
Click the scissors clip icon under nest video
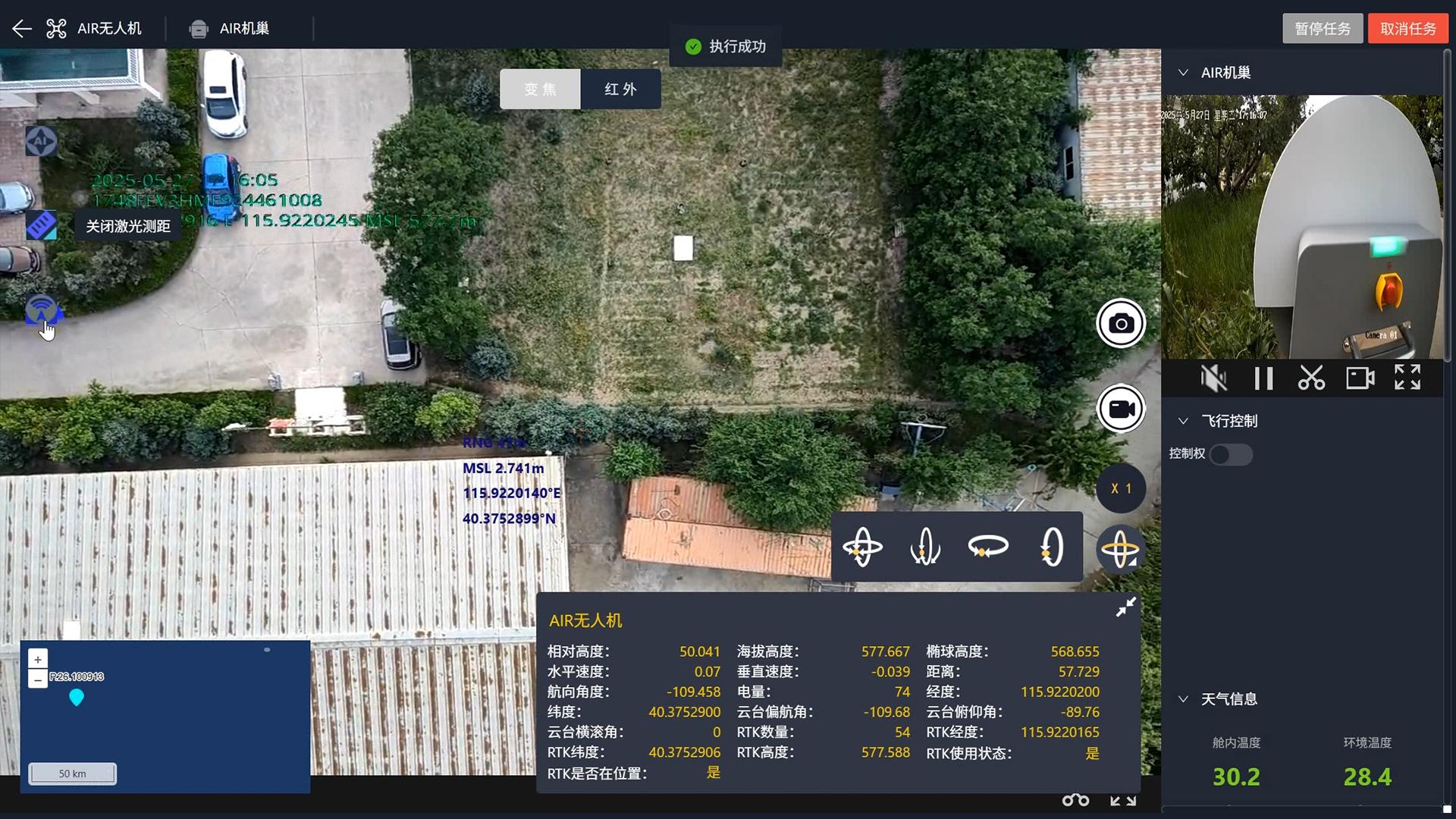click(x=1311, y=378)
